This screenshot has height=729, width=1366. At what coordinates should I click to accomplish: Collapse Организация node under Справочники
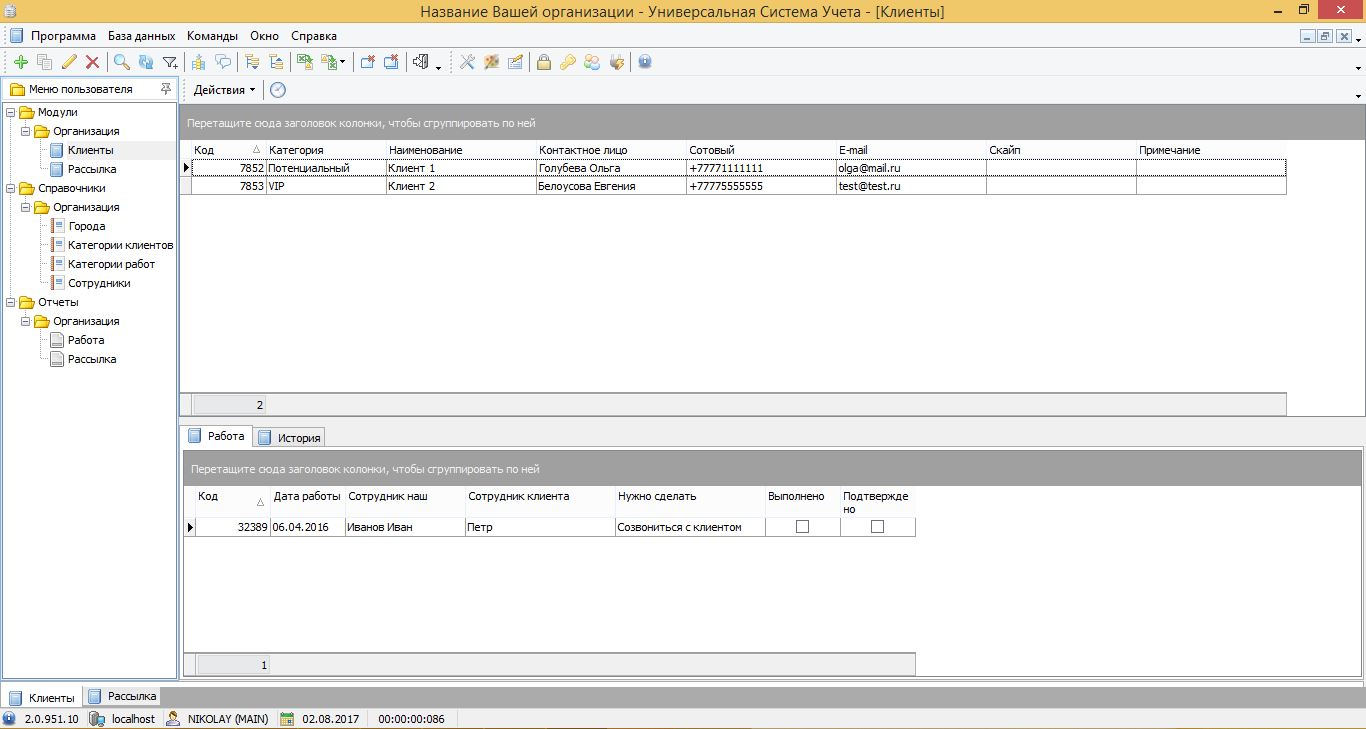pyautogui.click(x=25, y=208)
